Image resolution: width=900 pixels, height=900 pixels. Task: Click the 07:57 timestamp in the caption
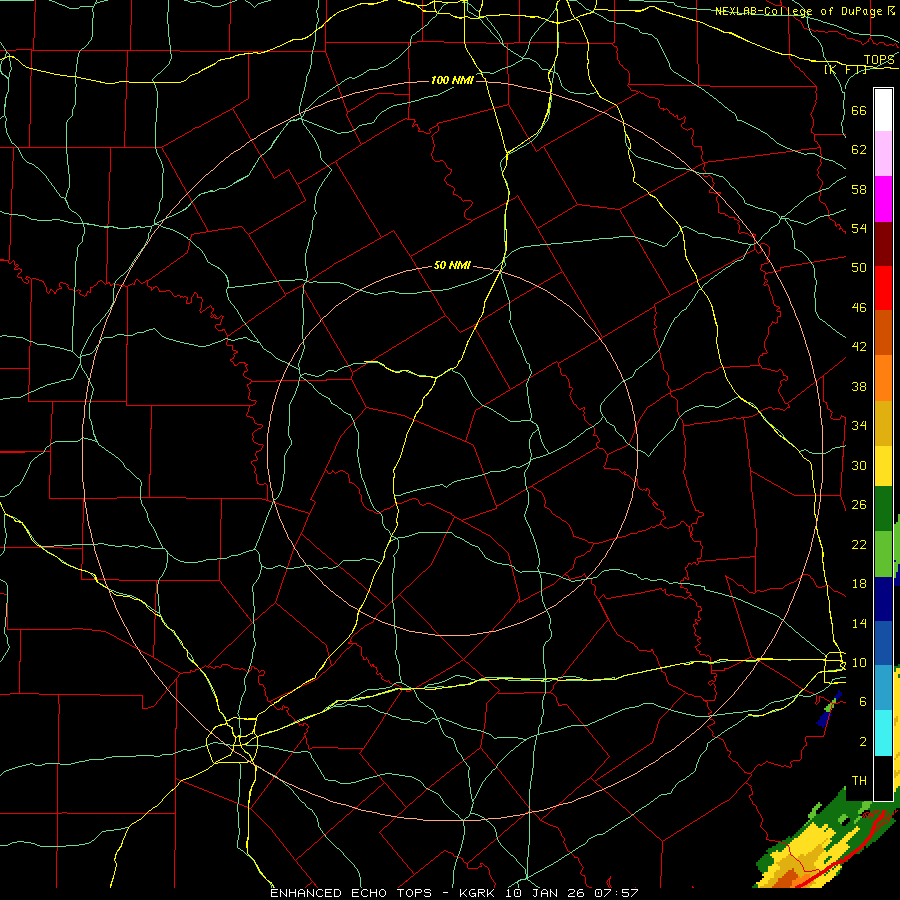pos(618,893)
